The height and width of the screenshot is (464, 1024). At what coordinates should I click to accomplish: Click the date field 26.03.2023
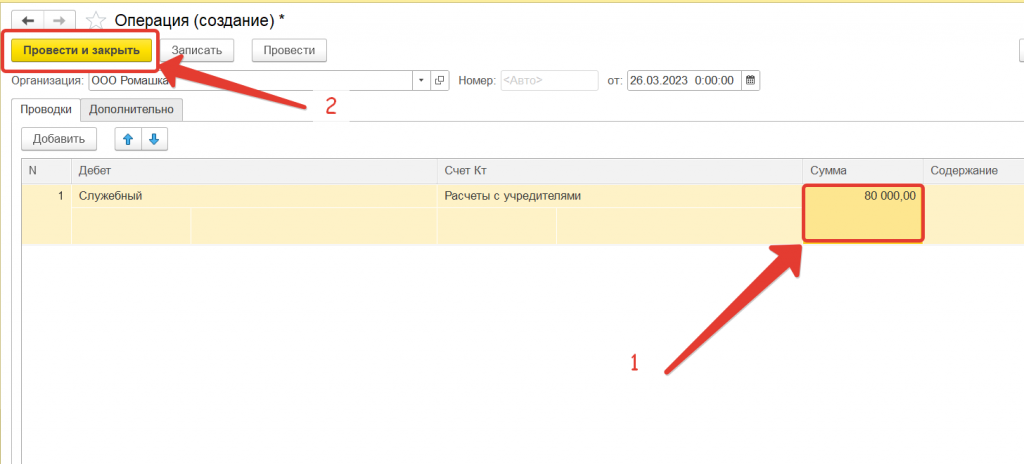click(x=684, y=80)
